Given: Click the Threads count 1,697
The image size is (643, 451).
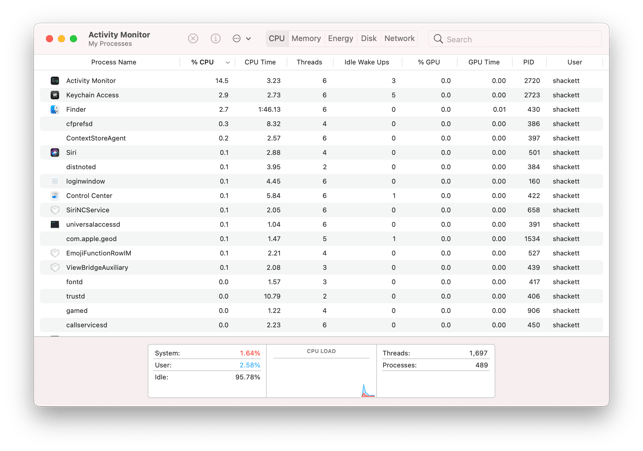Looking at the screenshot, I should click(x=478, y=353).
